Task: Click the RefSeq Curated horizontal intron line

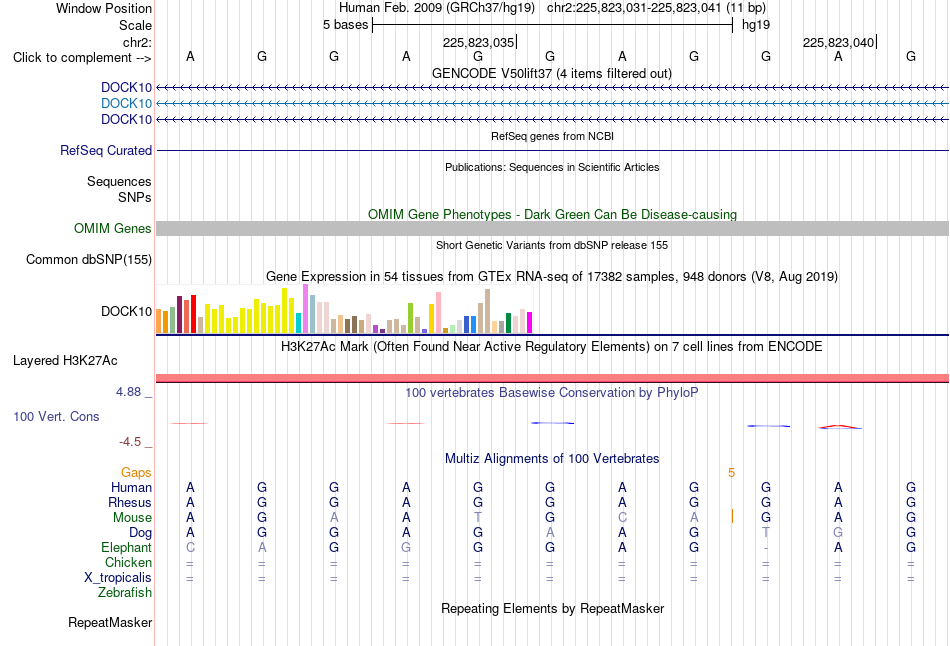Action: point(552,150)
